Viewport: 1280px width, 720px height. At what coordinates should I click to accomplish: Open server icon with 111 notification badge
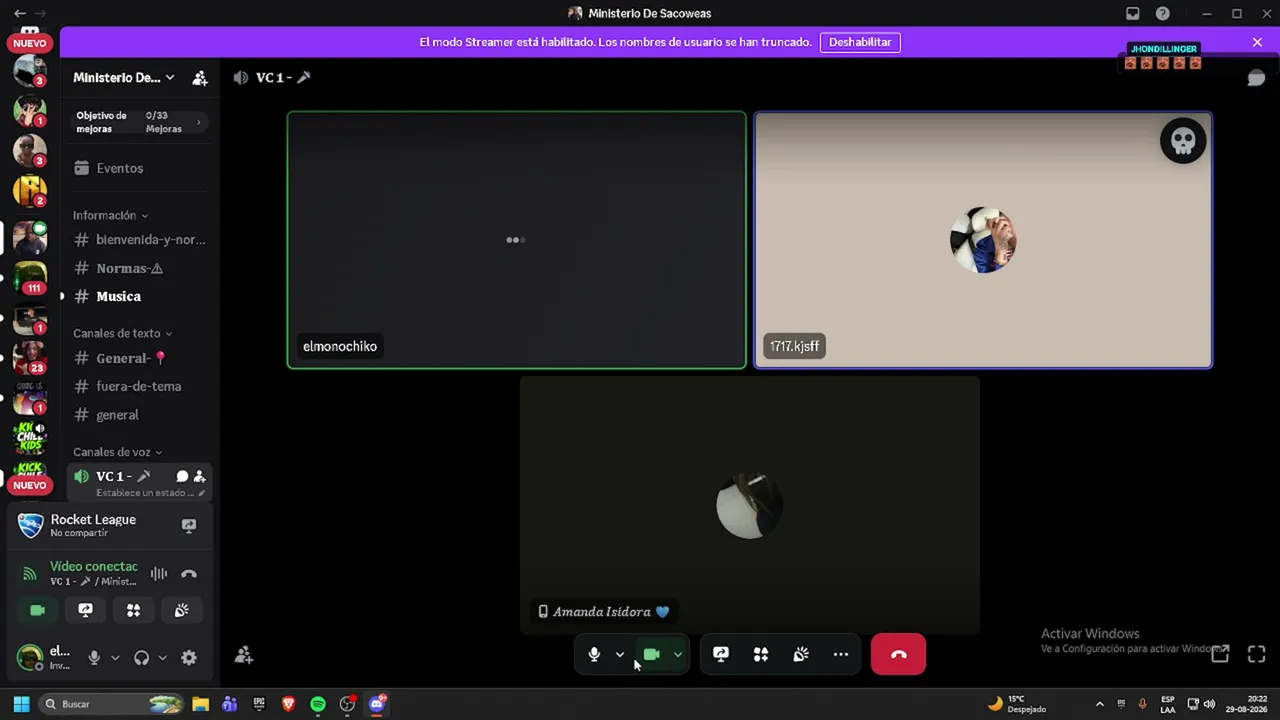(x=30, y=276)
